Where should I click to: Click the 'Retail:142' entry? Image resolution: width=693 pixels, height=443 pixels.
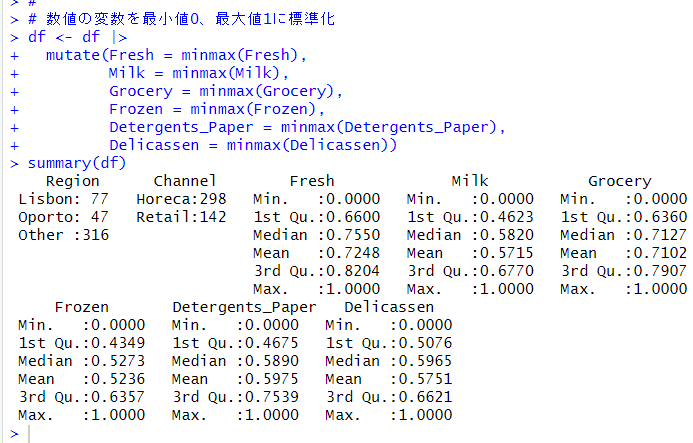point(181,218)
